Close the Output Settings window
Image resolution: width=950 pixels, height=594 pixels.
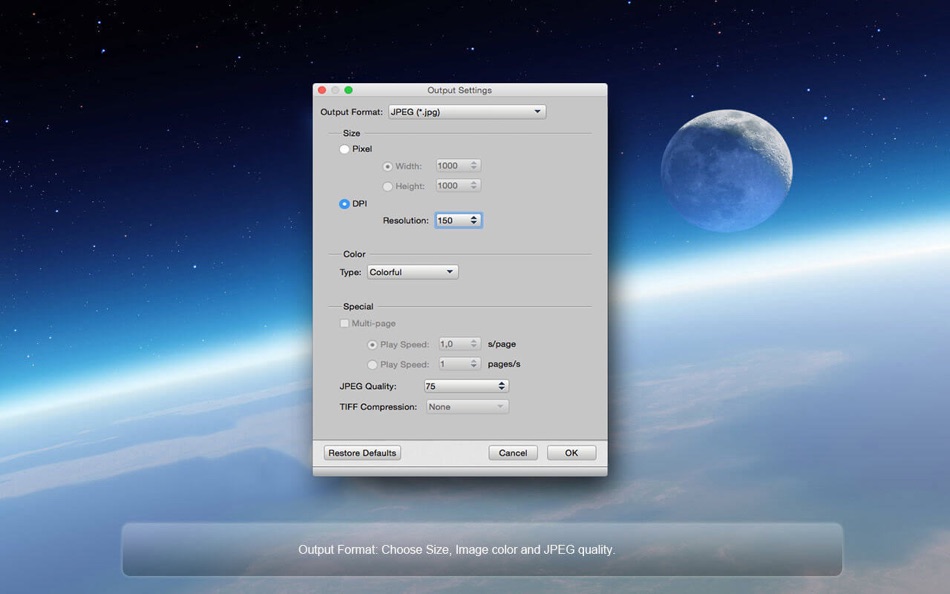pos(322,90)
